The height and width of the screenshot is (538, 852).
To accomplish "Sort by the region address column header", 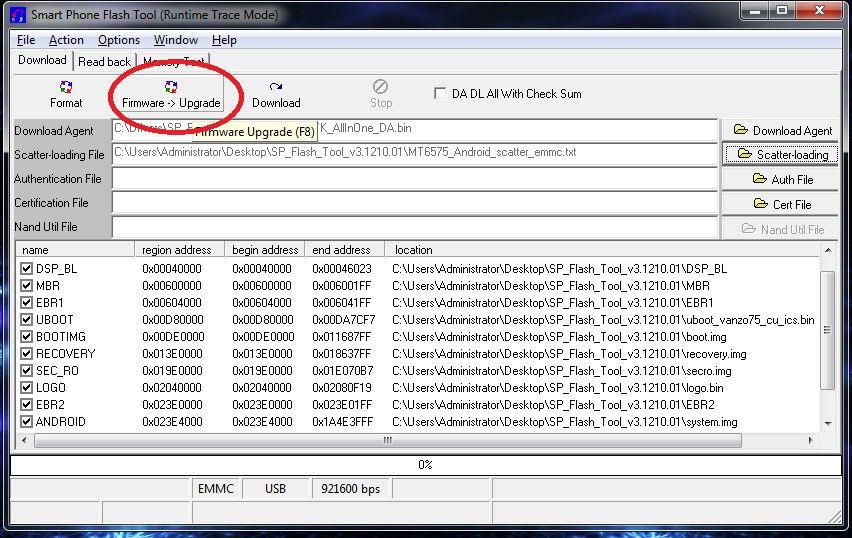I will click(179, 250).
